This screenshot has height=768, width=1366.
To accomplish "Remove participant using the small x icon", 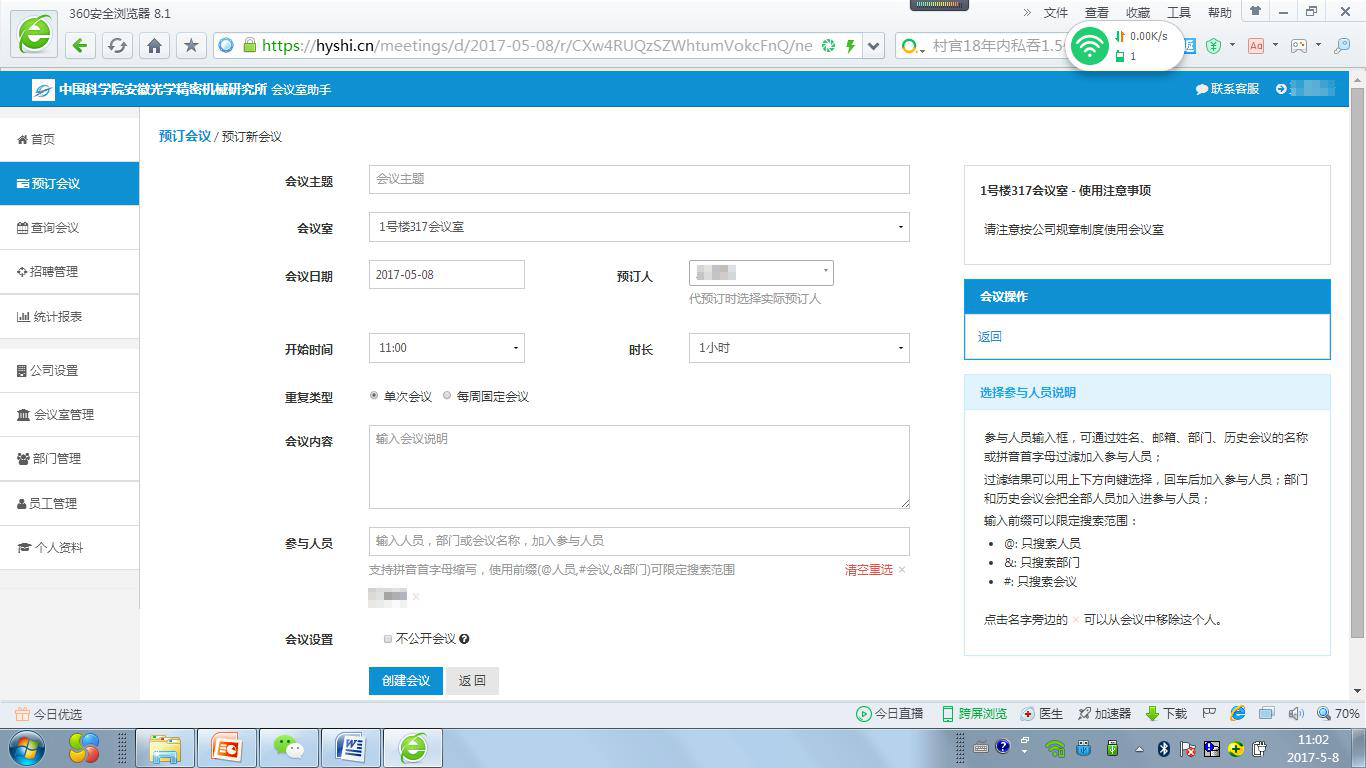I will [x=416, y=597].
